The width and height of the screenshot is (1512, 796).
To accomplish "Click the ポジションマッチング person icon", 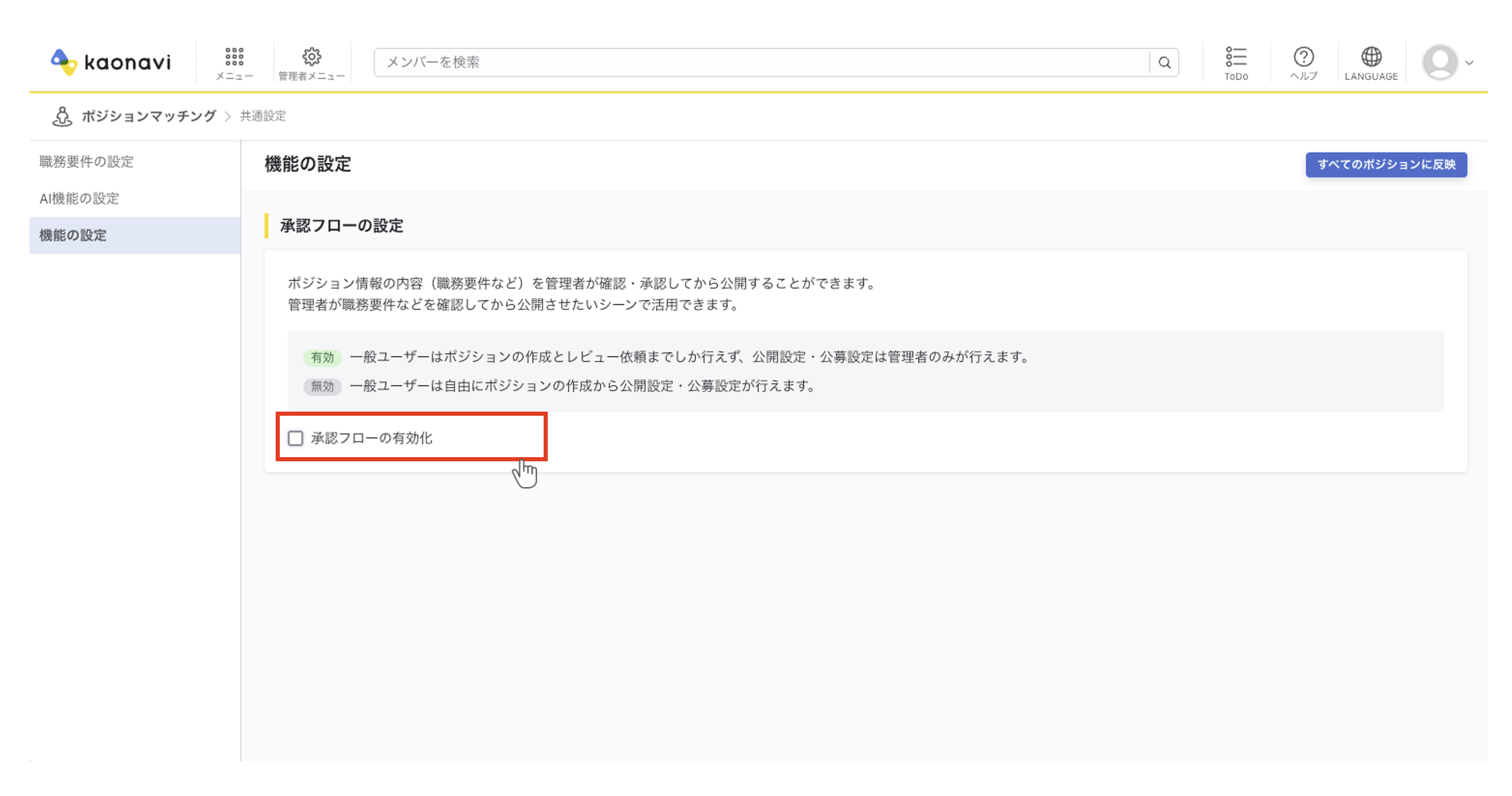I will coord(62,116).
